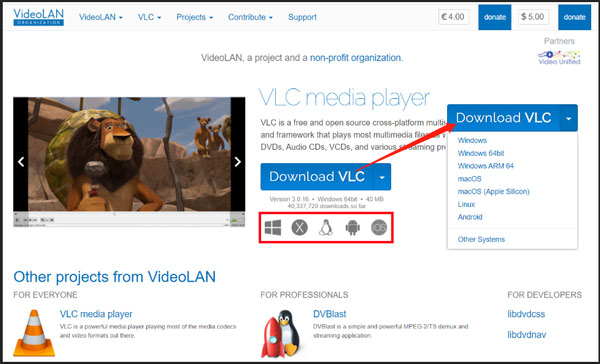Click the euro 4.00 donation field

point(453,17)
